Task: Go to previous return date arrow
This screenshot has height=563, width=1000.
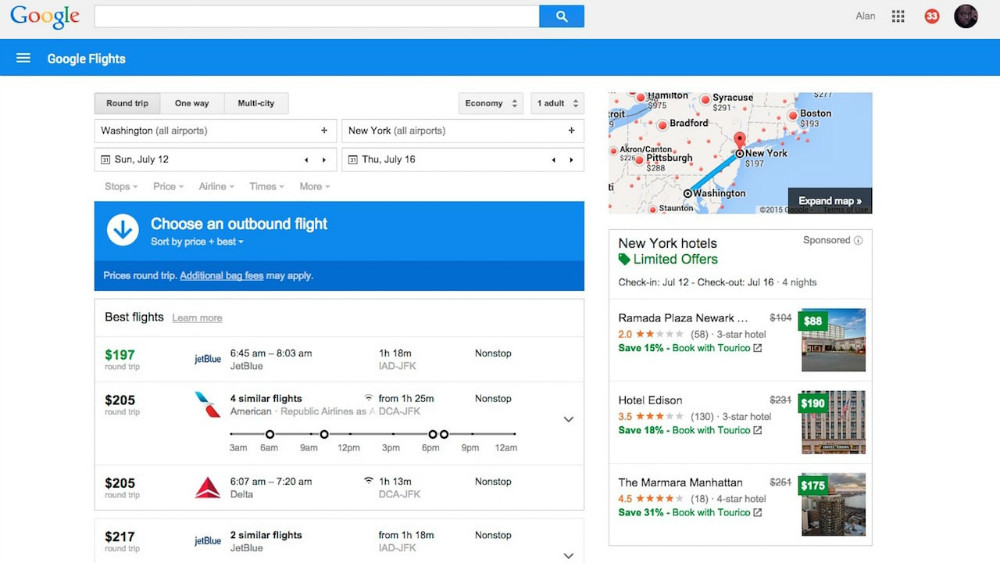Action: pyautogui.click(x=554, y=160)
